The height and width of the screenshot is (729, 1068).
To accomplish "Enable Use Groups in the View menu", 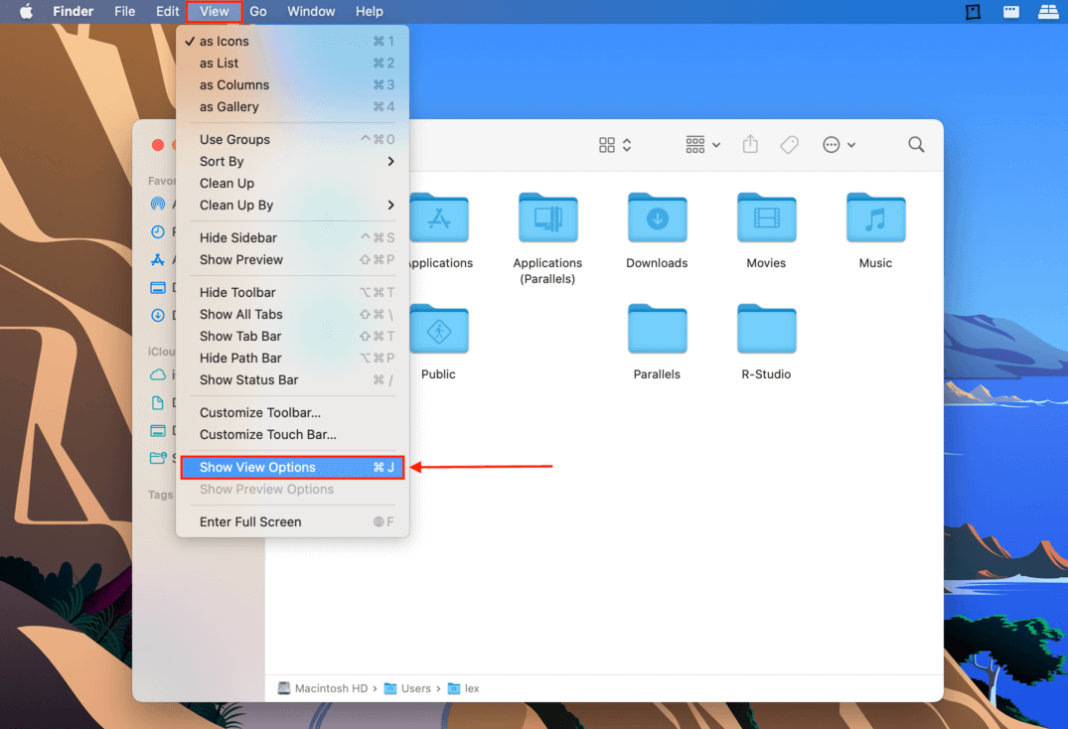I will [233, 139].
